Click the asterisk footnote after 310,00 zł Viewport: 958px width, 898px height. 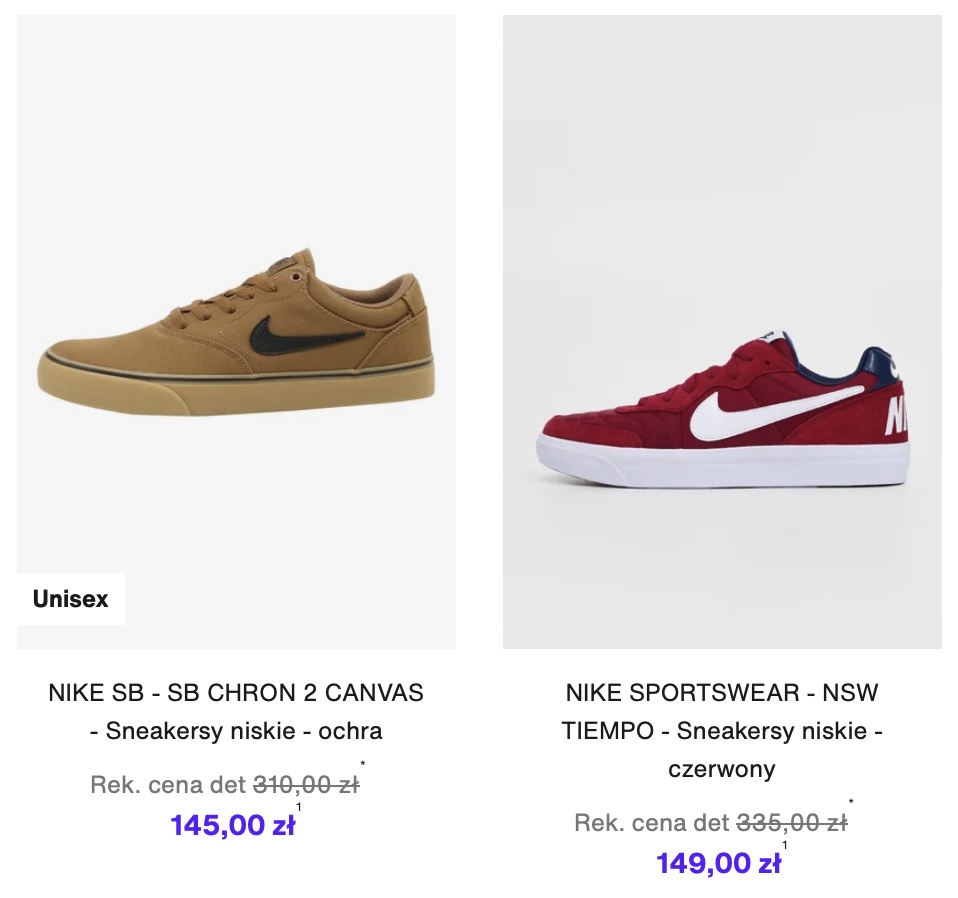[x=363, y=766]
